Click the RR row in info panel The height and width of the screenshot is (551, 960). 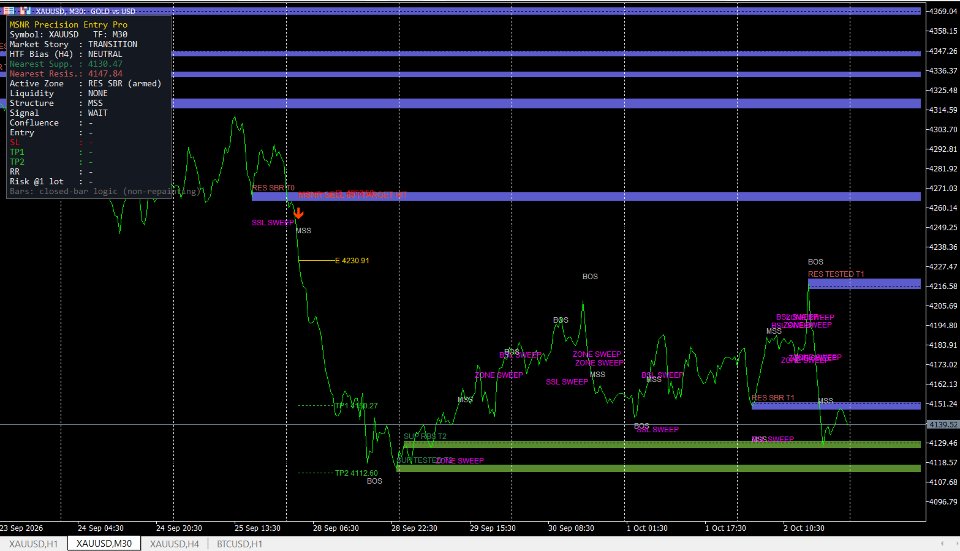point(51,171)
